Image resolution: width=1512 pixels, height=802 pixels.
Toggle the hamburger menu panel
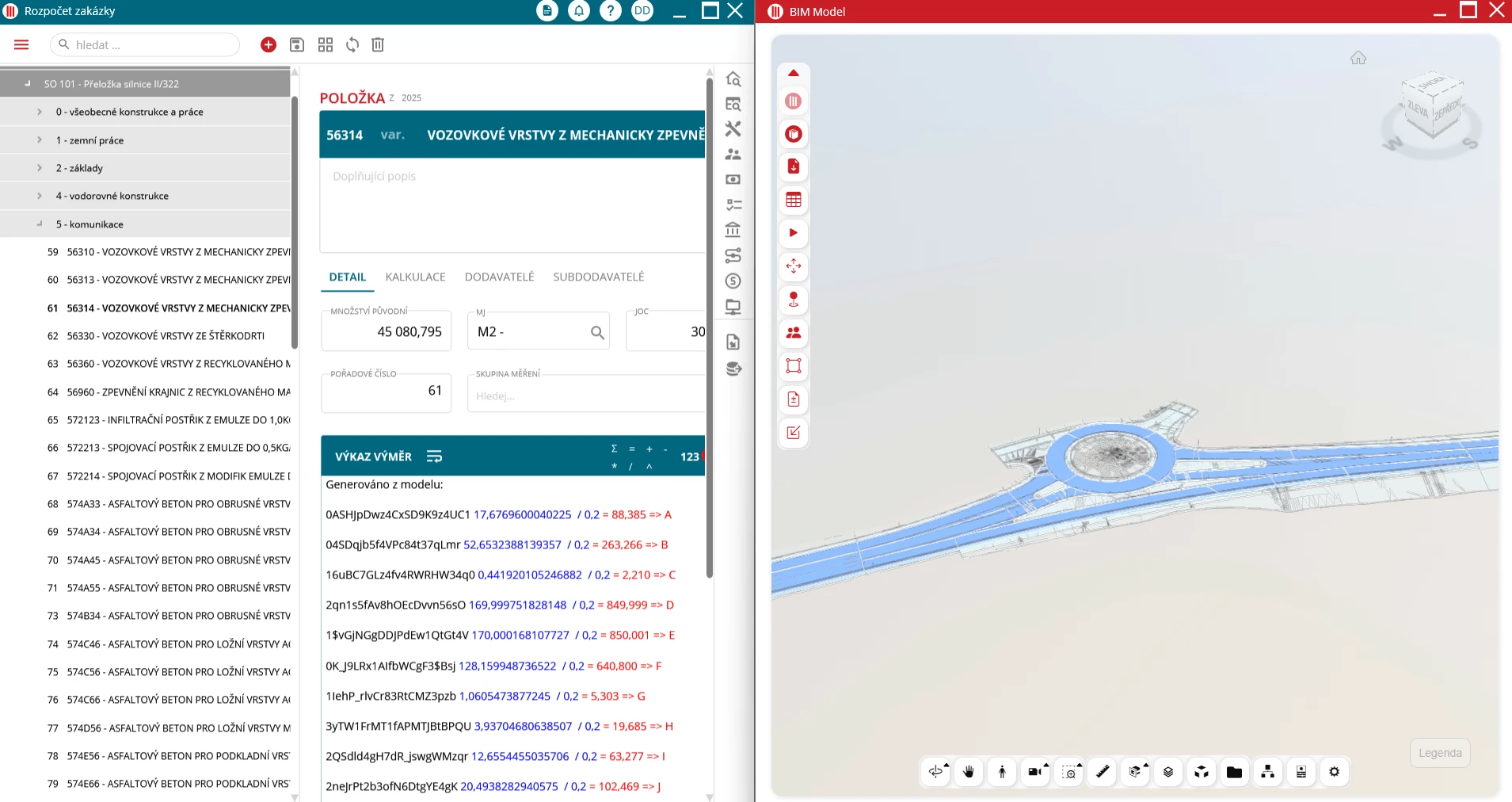click(x=21, y=45)
